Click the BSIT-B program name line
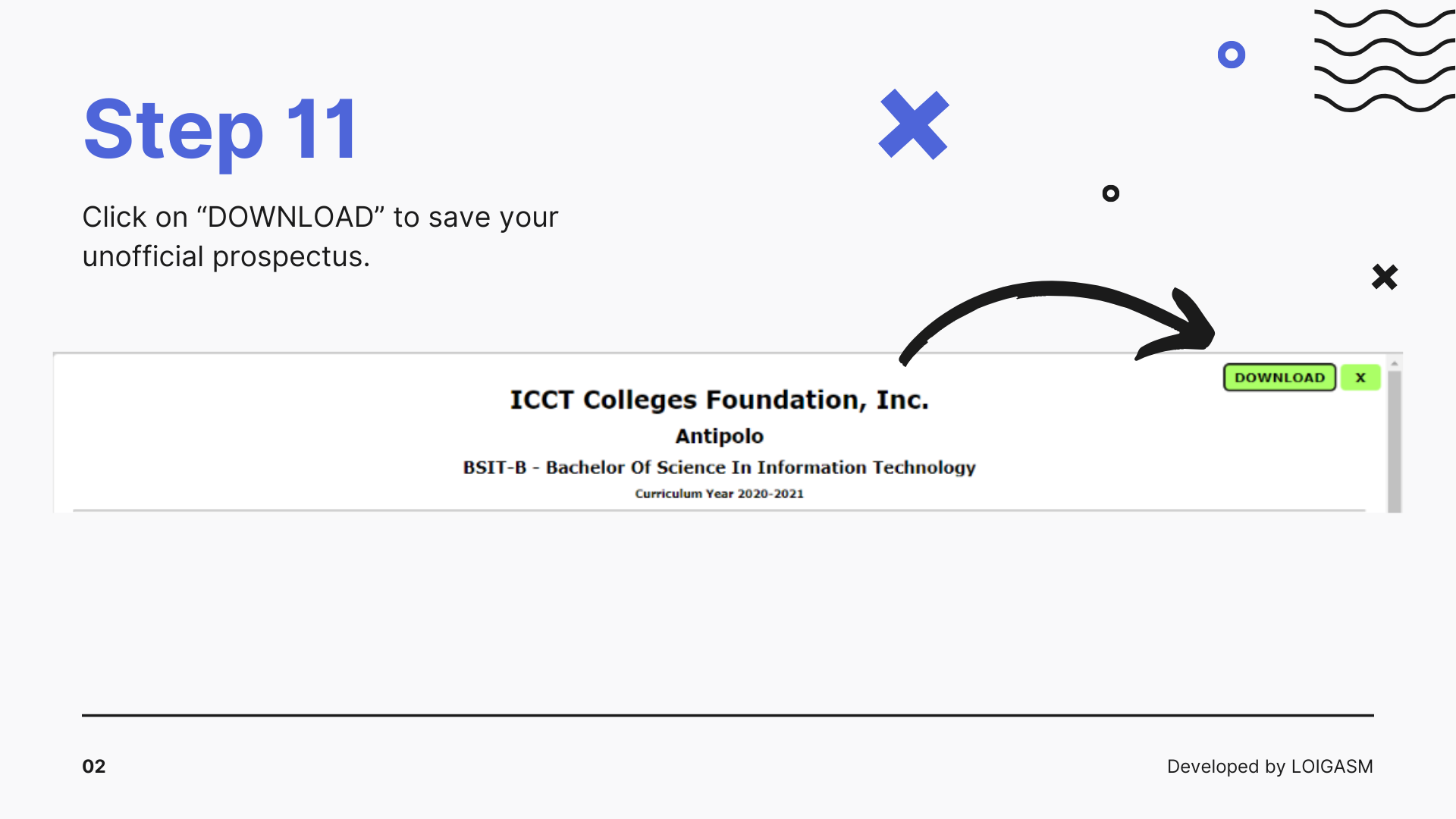The width and height of the screenshot is (1456, 819). pos(719,467)
